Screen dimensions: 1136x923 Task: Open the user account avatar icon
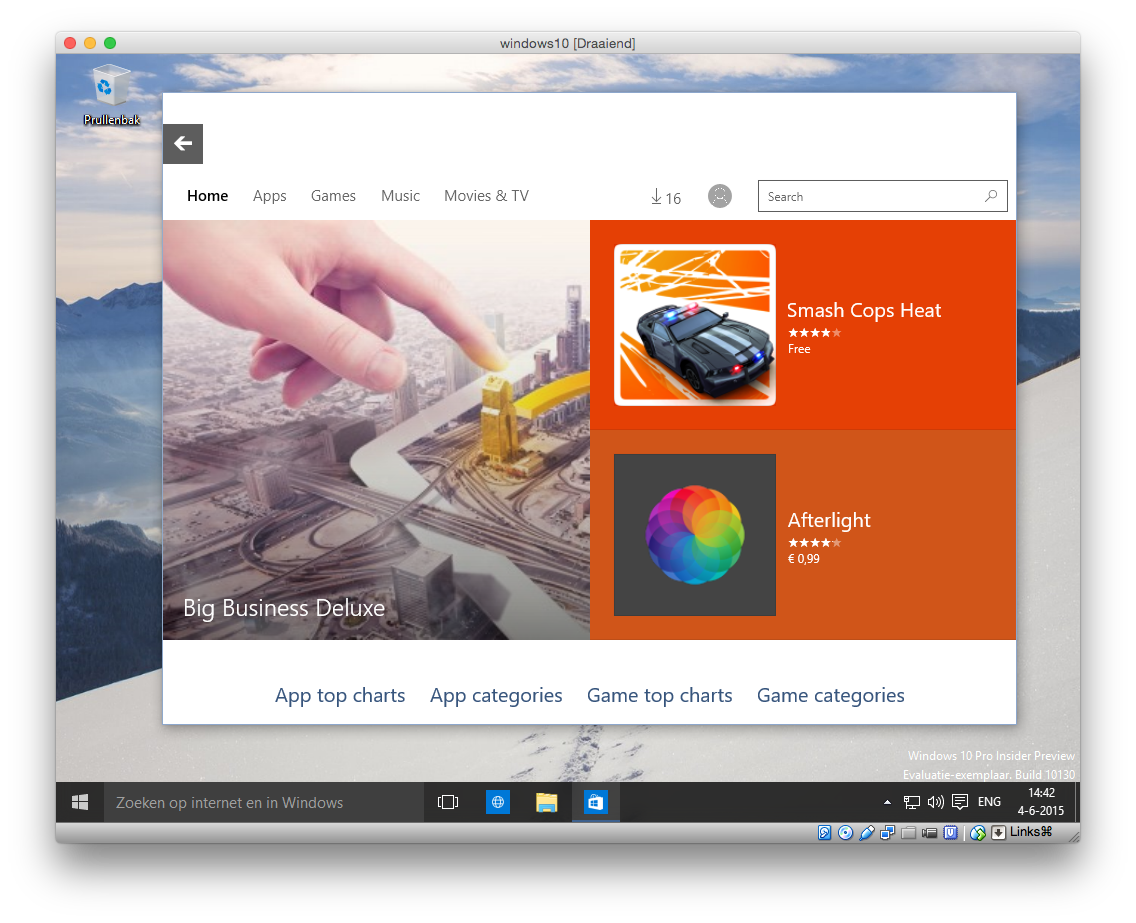[719, 196]
